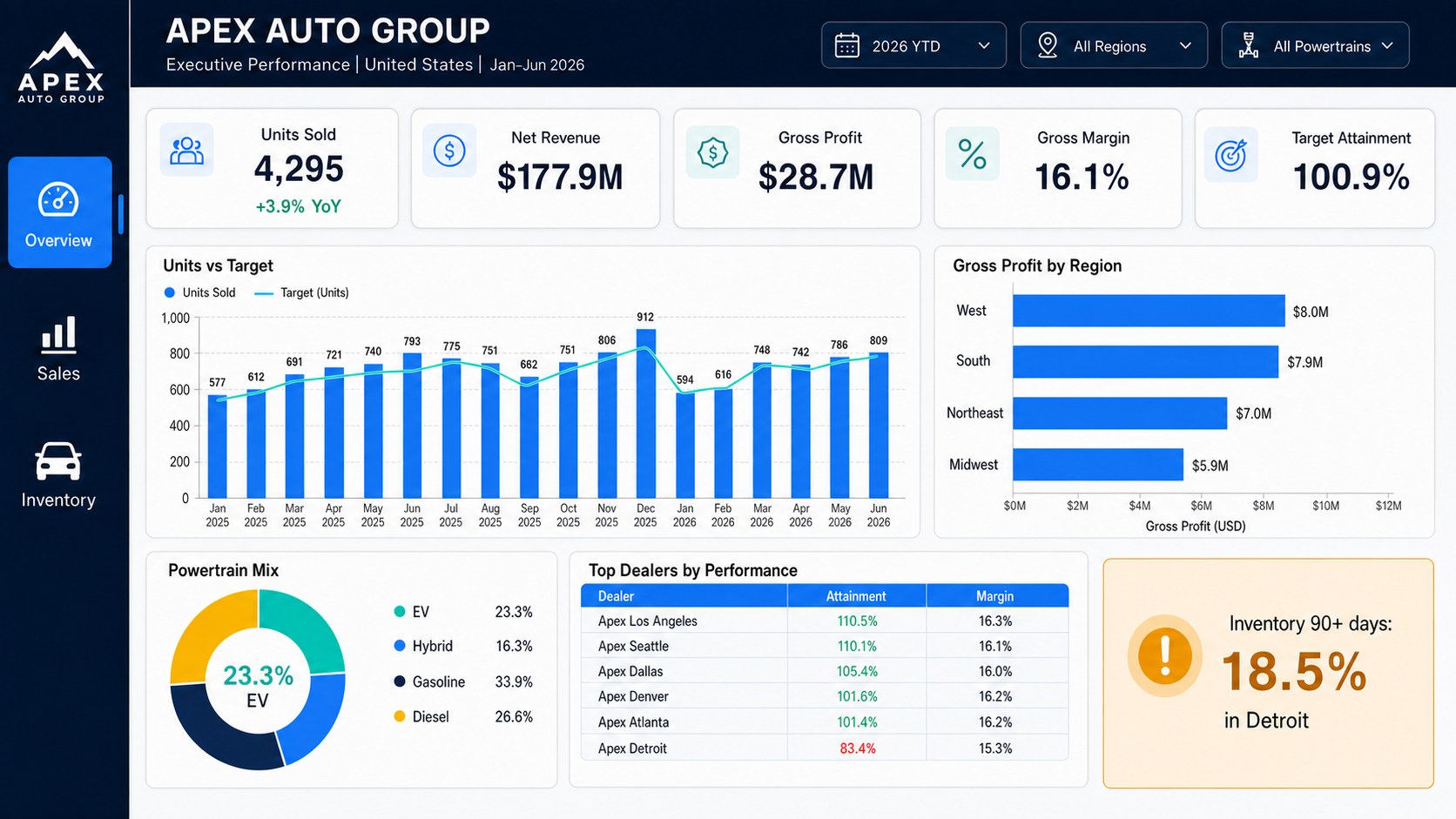Click the Apex Detroit dealer name
Viewport: 1456px width, 819px height.
click(x=632, y=749)
